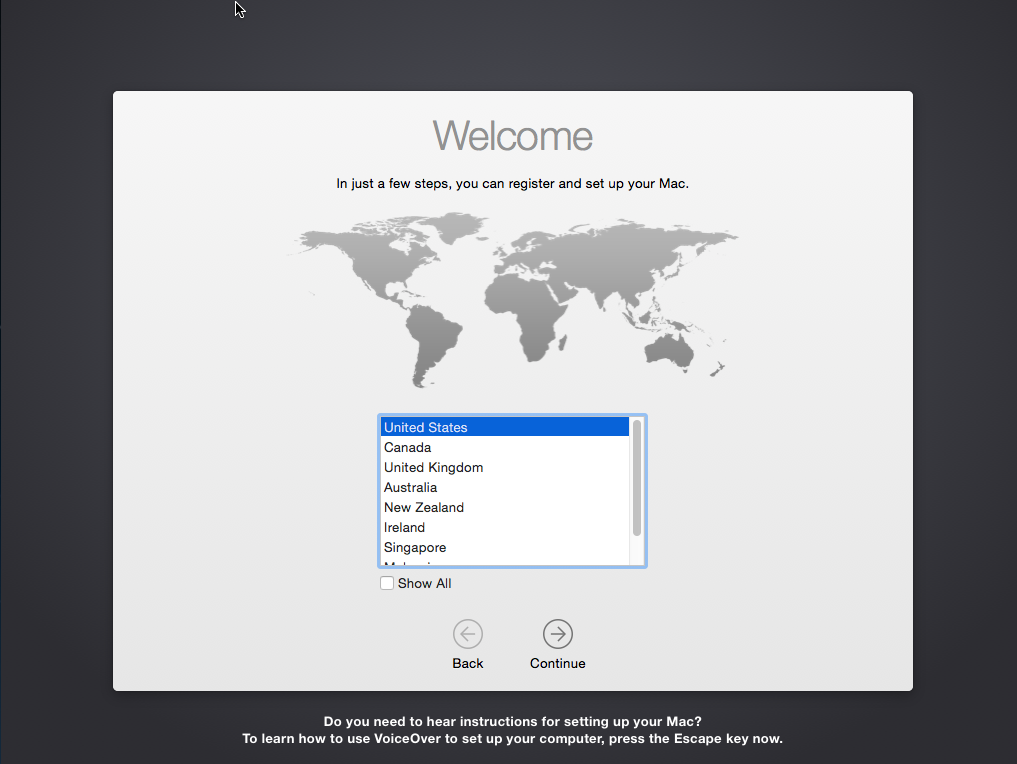
Task: Select New Zealand in the list
Action: [x=505, y=507]
